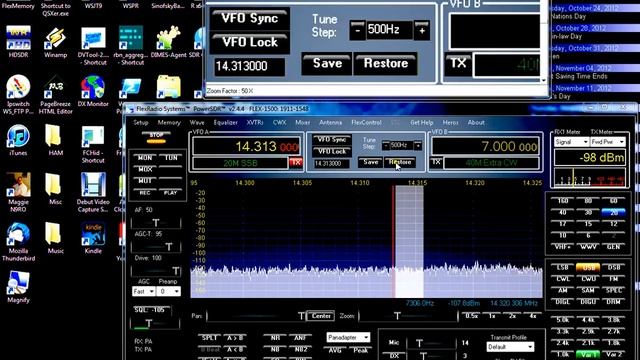Open the AGC mode dropdown set to Fast

pyautogui.click(x=143, y=291)
